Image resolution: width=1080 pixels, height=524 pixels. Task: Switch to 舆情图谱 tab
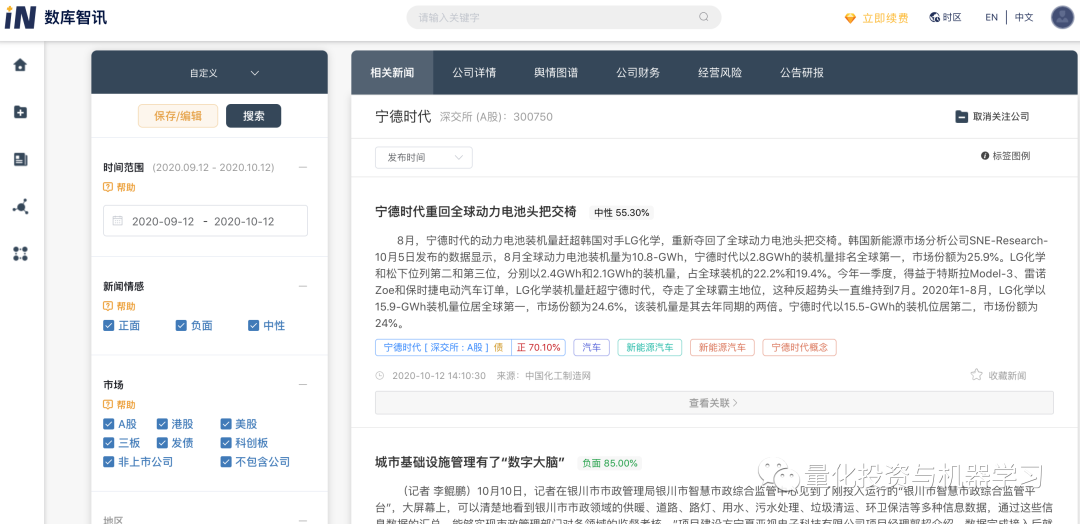coord(556,72)
